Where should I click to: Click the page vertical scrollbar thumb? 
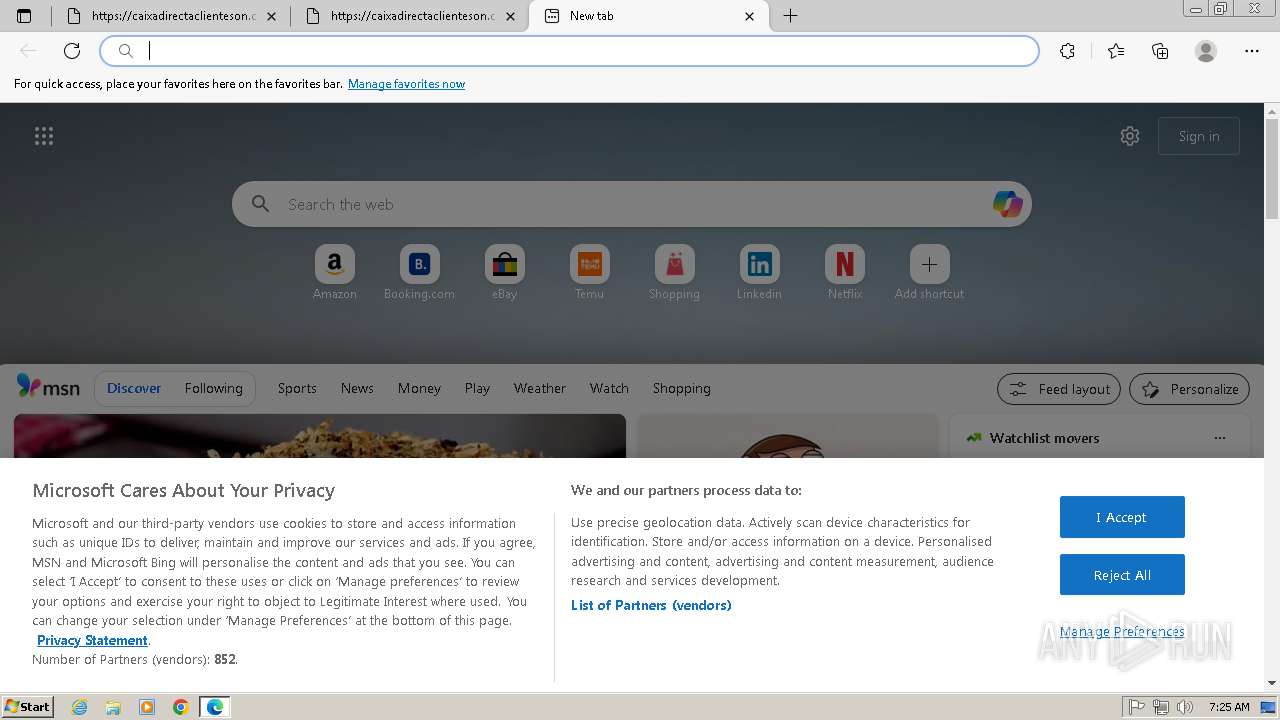1272,170
